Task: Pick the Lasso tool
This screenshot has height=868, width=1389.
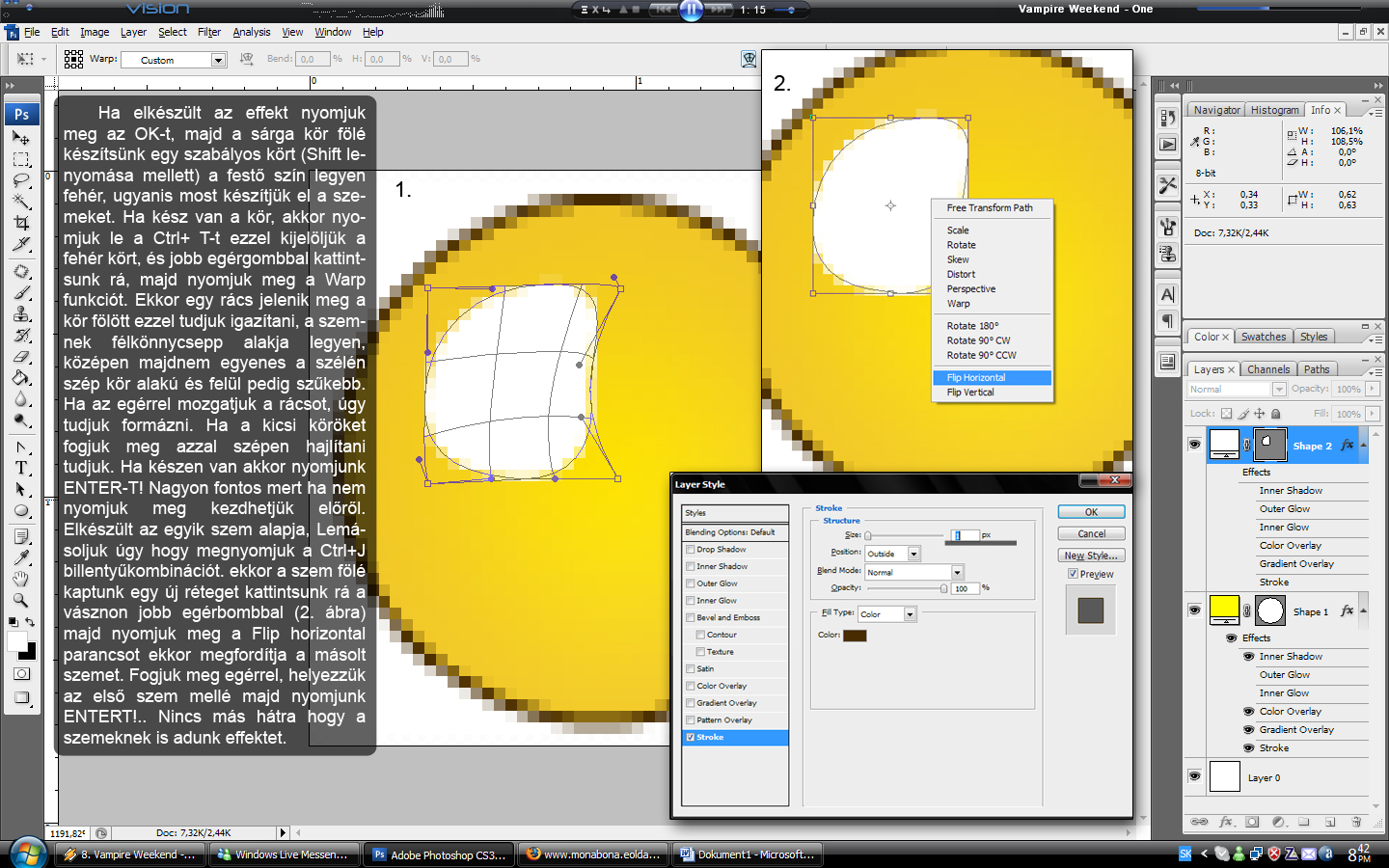Action: pyautogui.click(x=21, y=180)
